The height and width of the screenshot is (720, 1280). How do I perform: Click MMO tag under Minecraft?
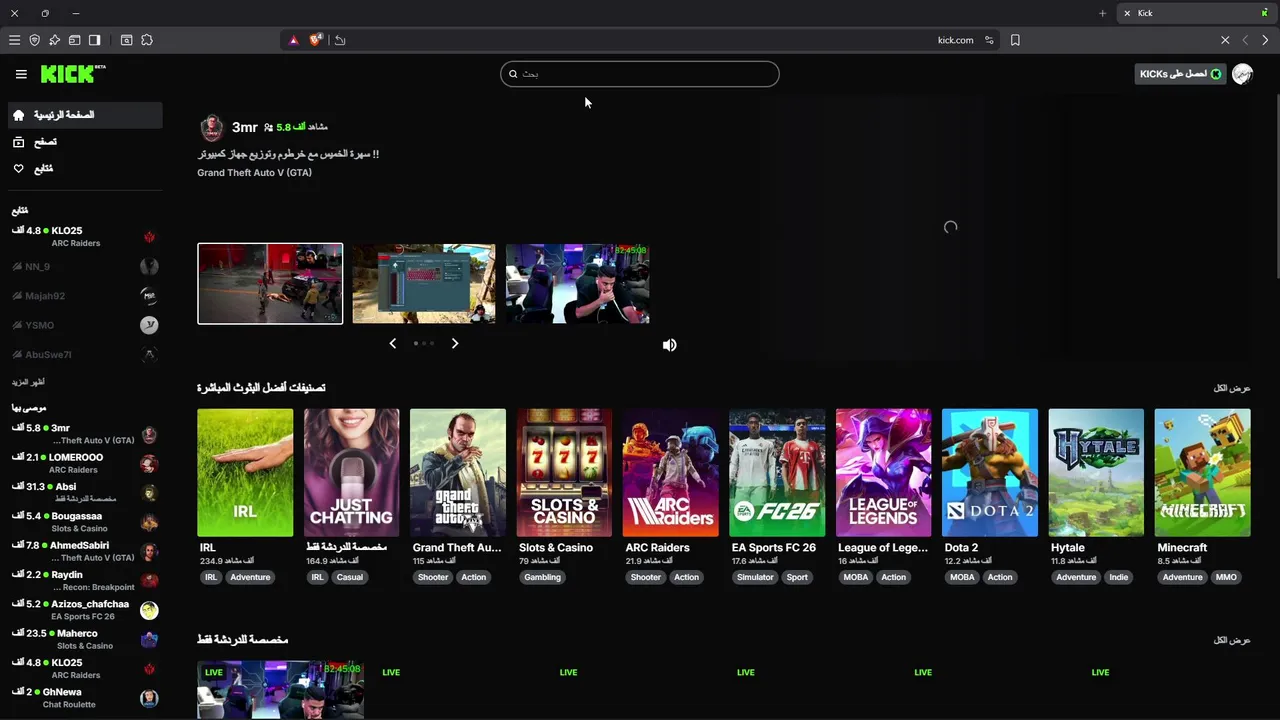(x=1226, y=577)
